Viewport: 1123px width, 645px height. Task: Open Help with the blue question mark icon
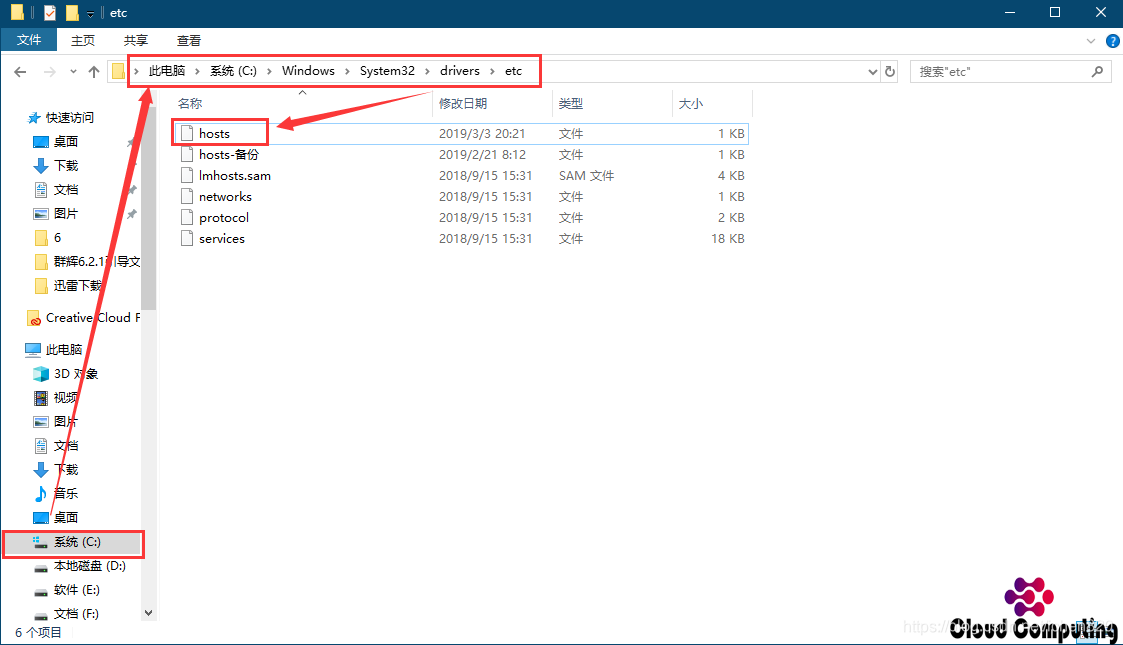[x=1112, y=41]
